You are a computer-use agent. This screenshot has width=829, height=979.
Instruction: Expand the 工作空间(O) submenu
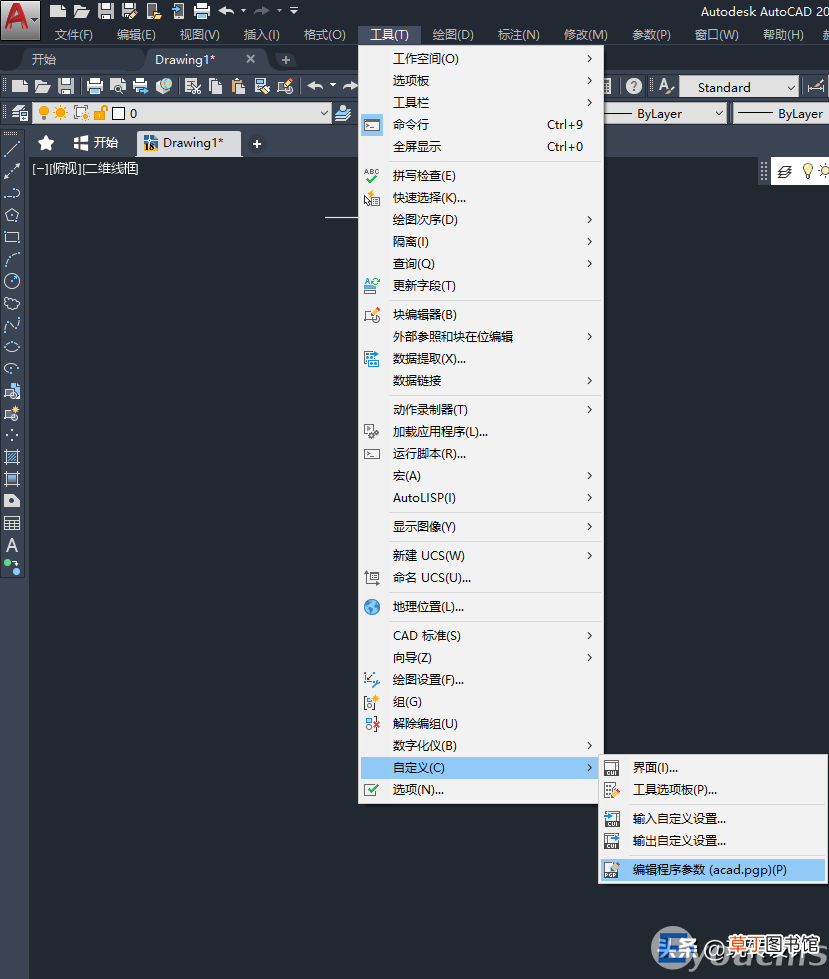tap(481, 59)
